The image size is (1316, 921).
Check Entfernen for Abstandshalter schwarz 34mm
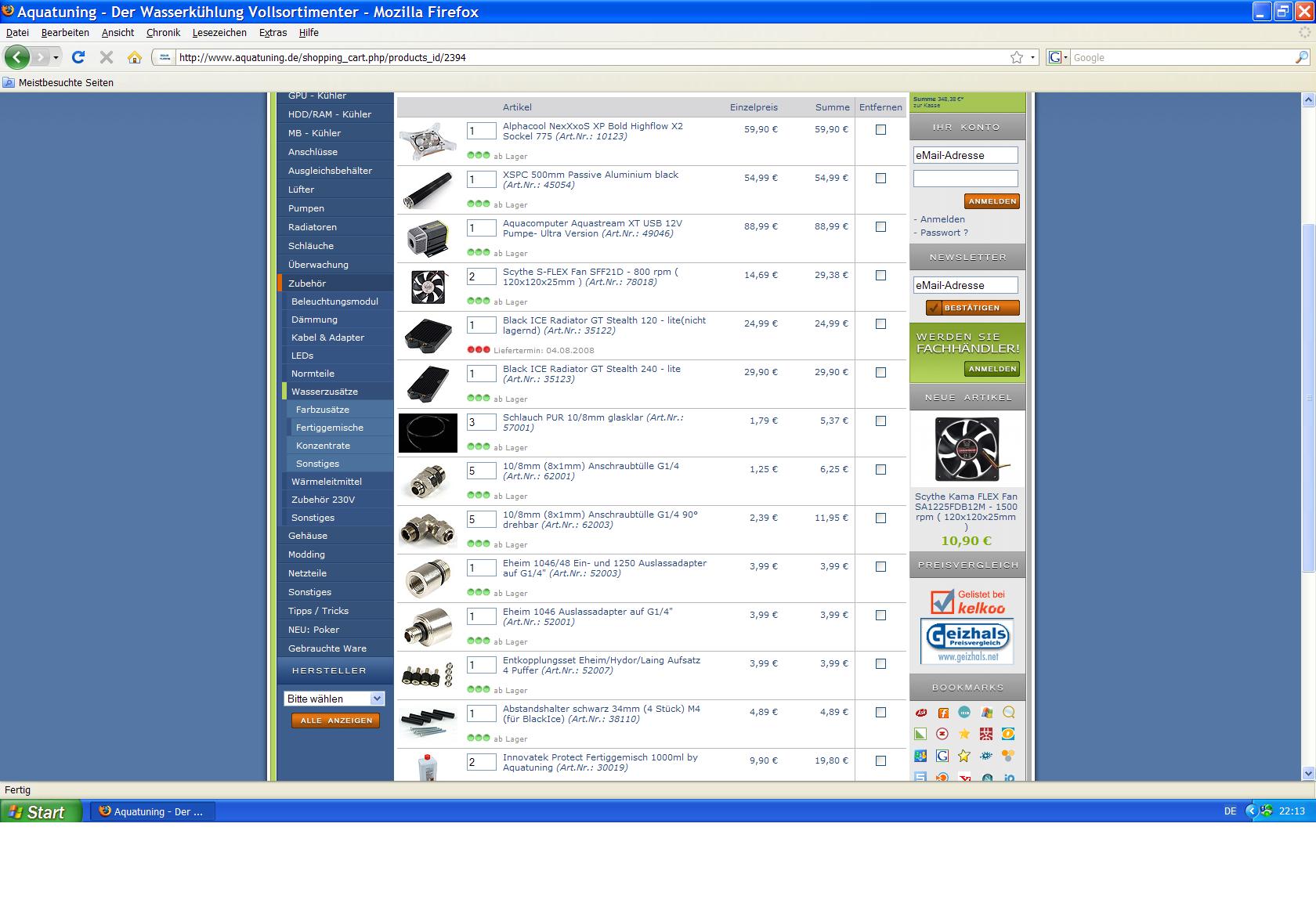click(x=880, y=713)
